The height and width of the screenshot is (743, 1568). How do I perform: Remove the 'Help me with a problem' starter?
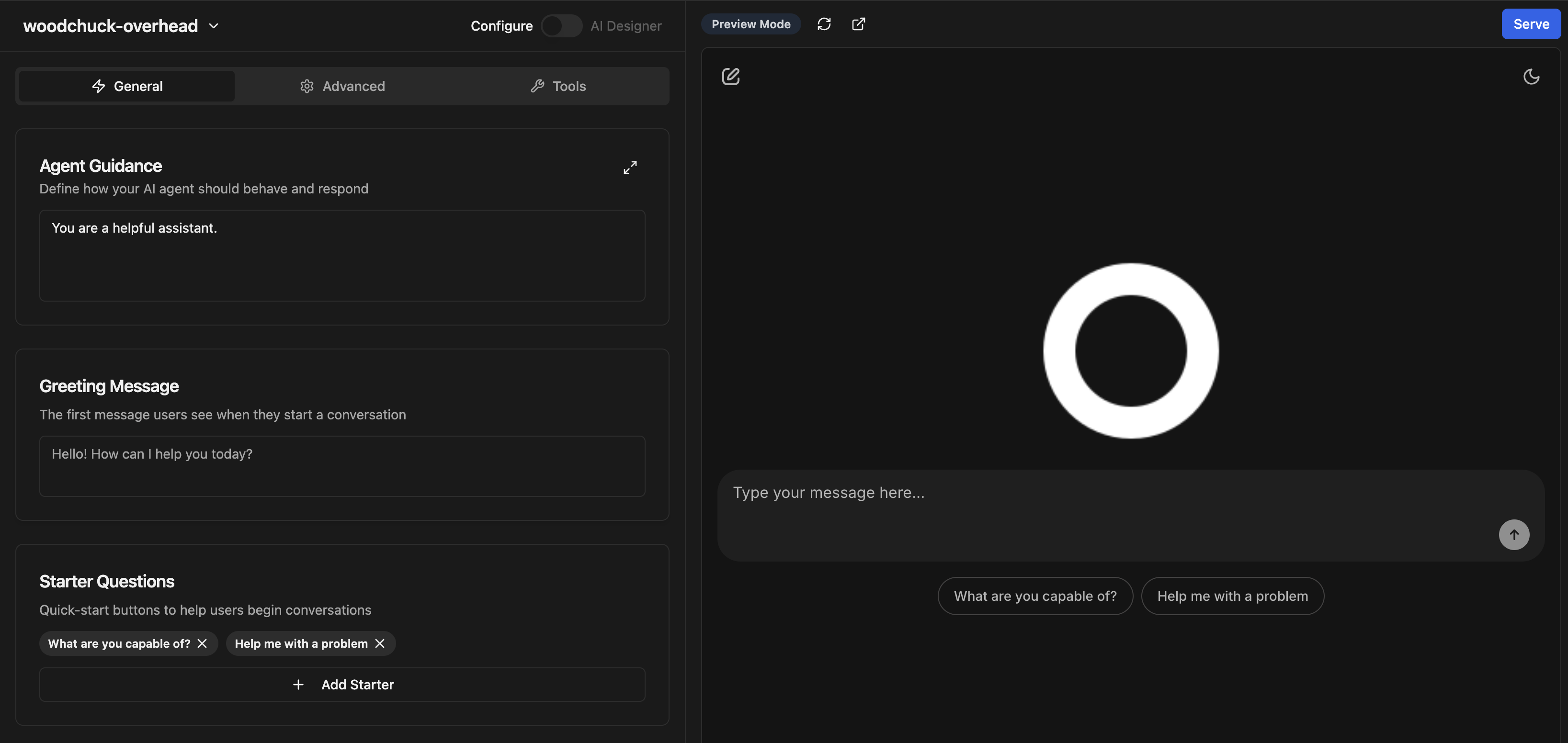(x=380, y=643)
